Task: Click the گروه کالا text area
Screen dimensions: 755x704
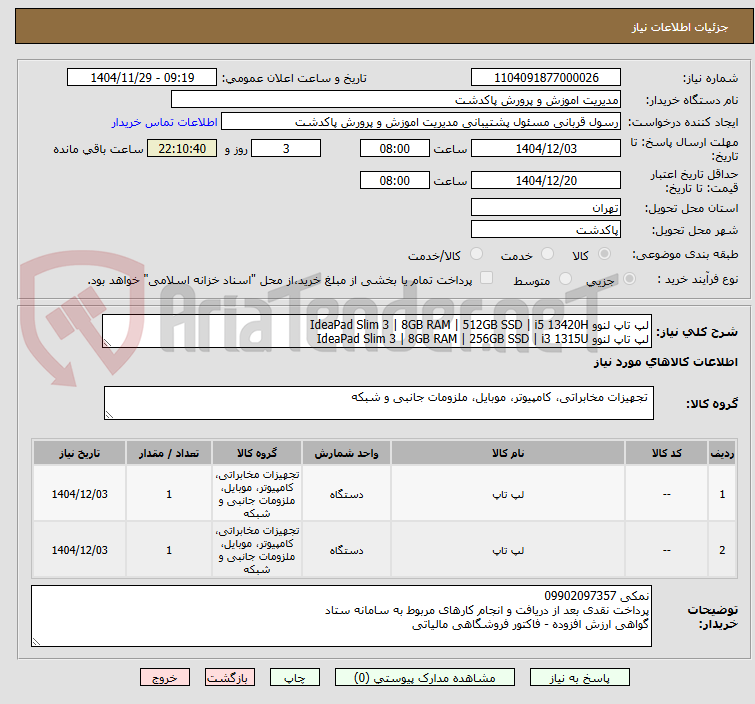Action: 378,403
